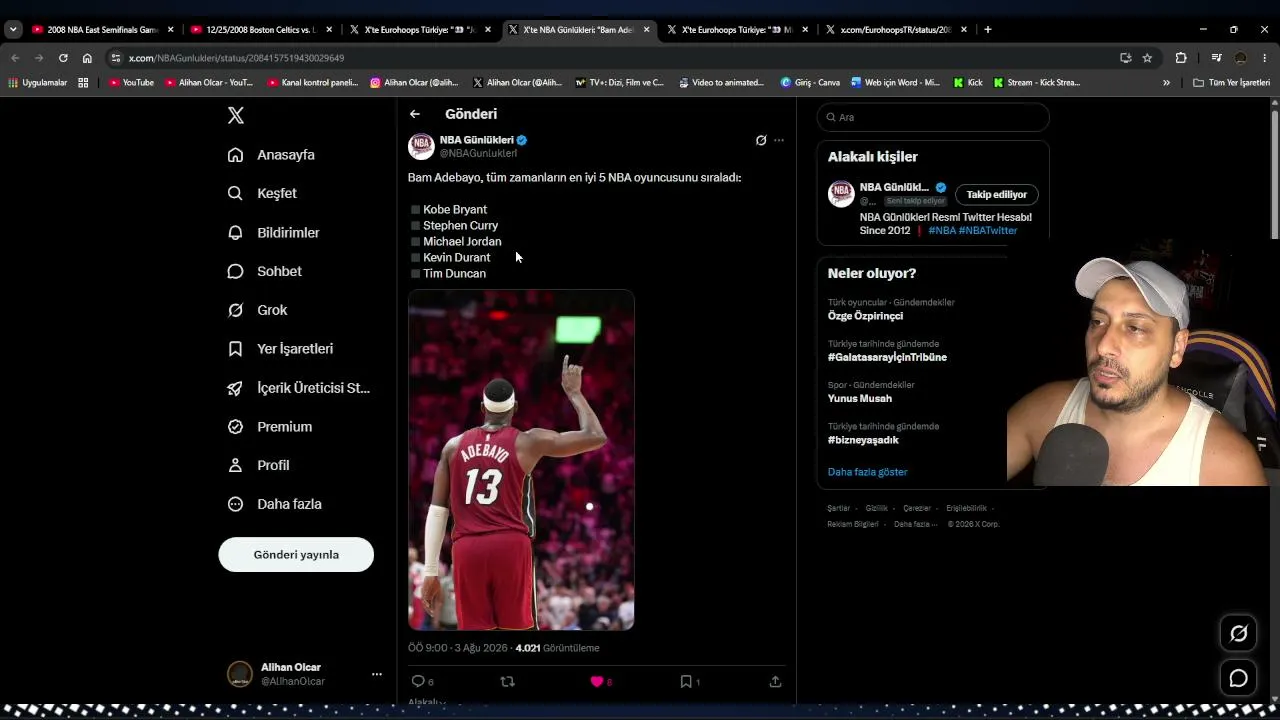The image size is (1280, 720).
Task: Open Uygulamalar apps shortcut in bookmarks bar
Action: coord(38,83)
